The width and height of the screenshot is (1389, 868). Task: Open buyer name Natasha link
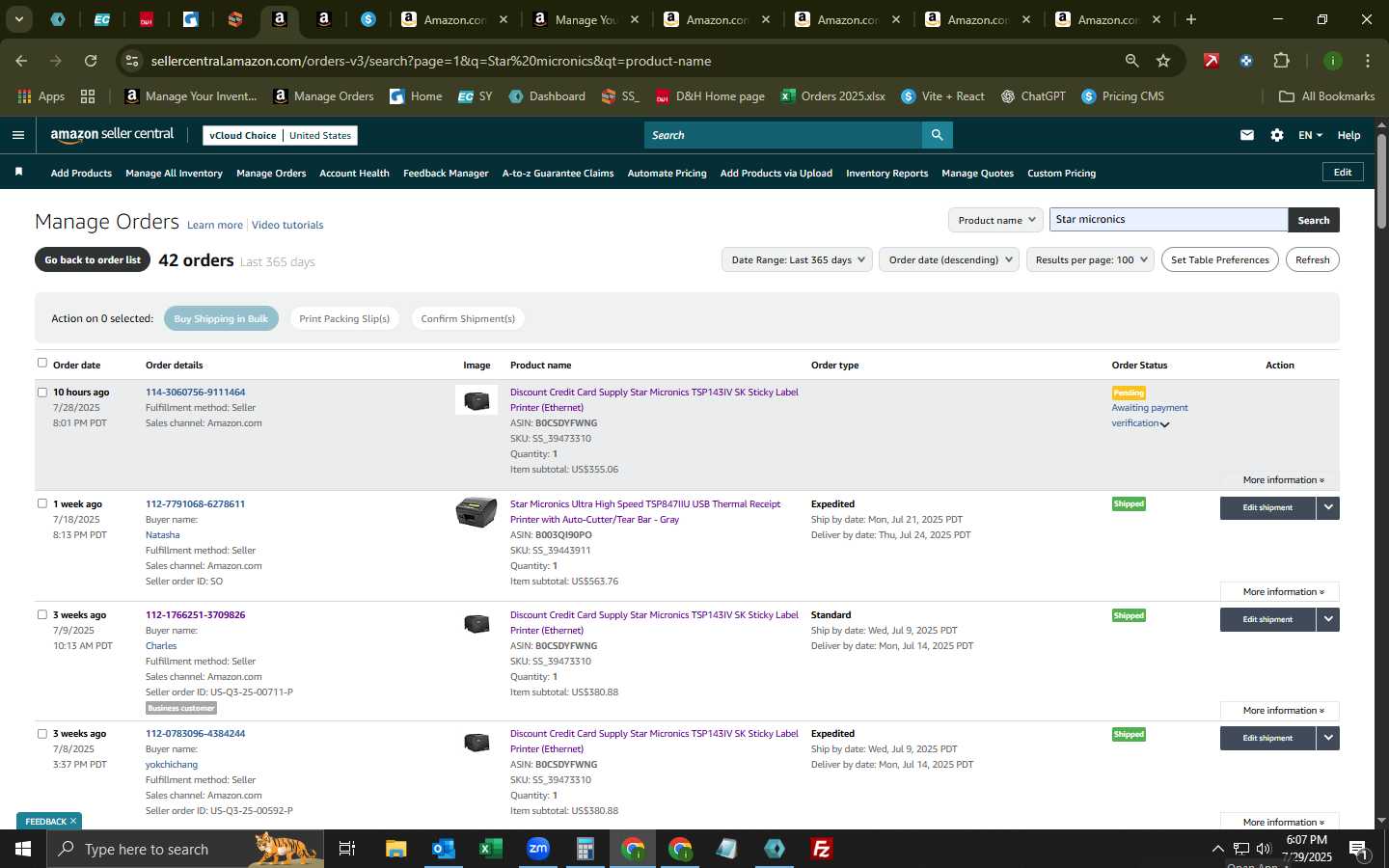(162, 534)
